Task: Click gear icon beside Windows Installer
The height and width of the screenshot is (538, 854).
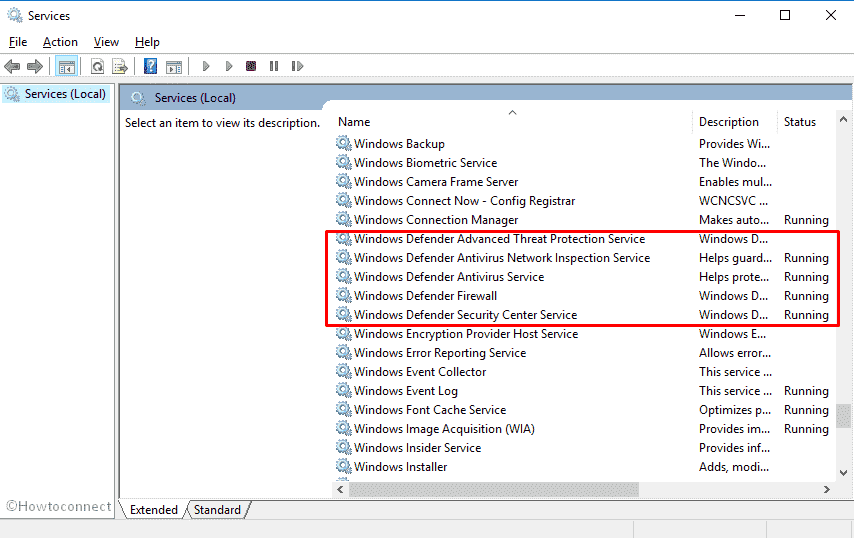Action: coord(344,466)
